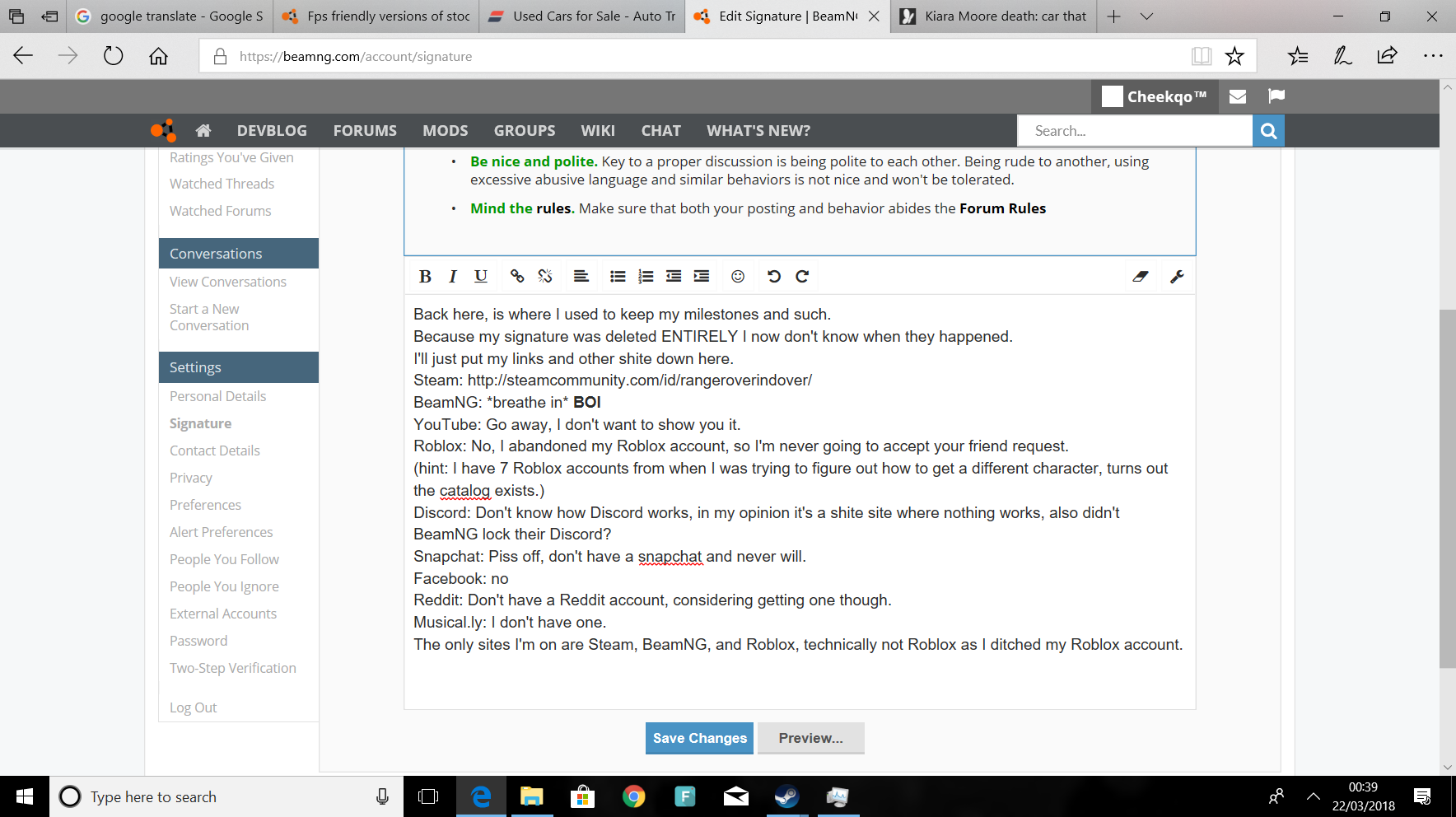Refresh the page in the browser

(x=113, y=56)
